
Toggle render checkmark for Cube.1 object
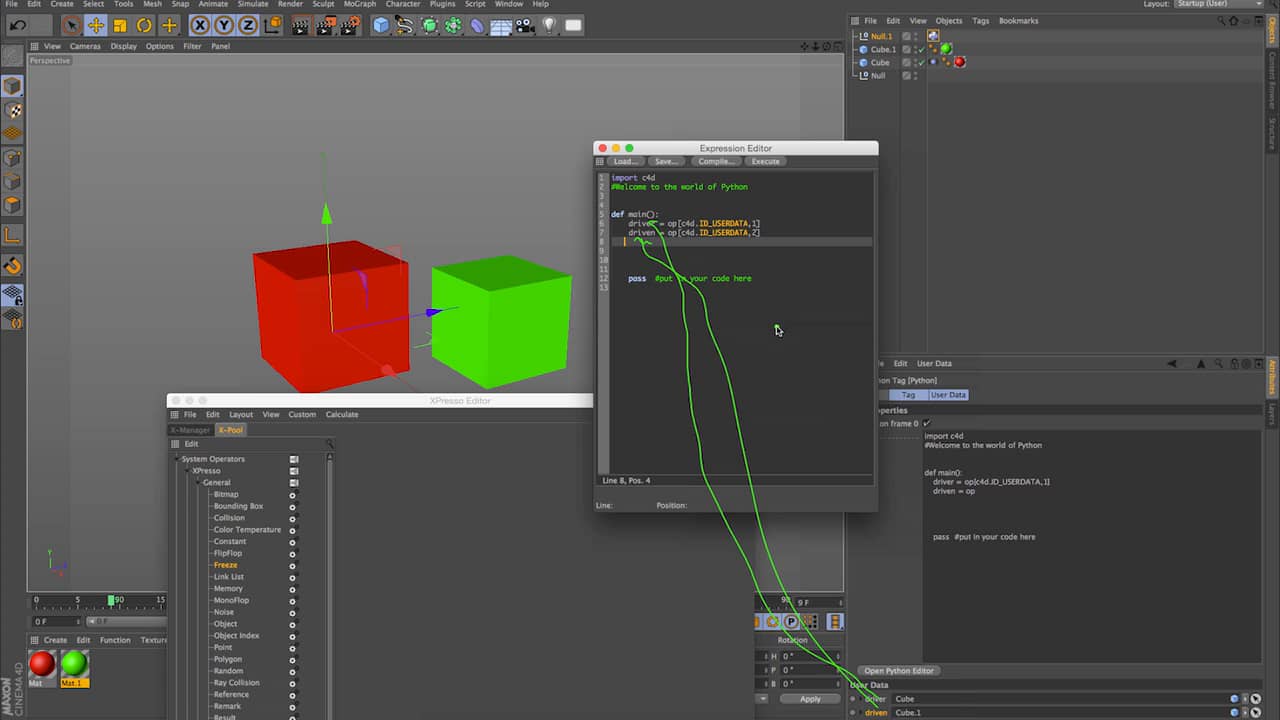[921, 49]
